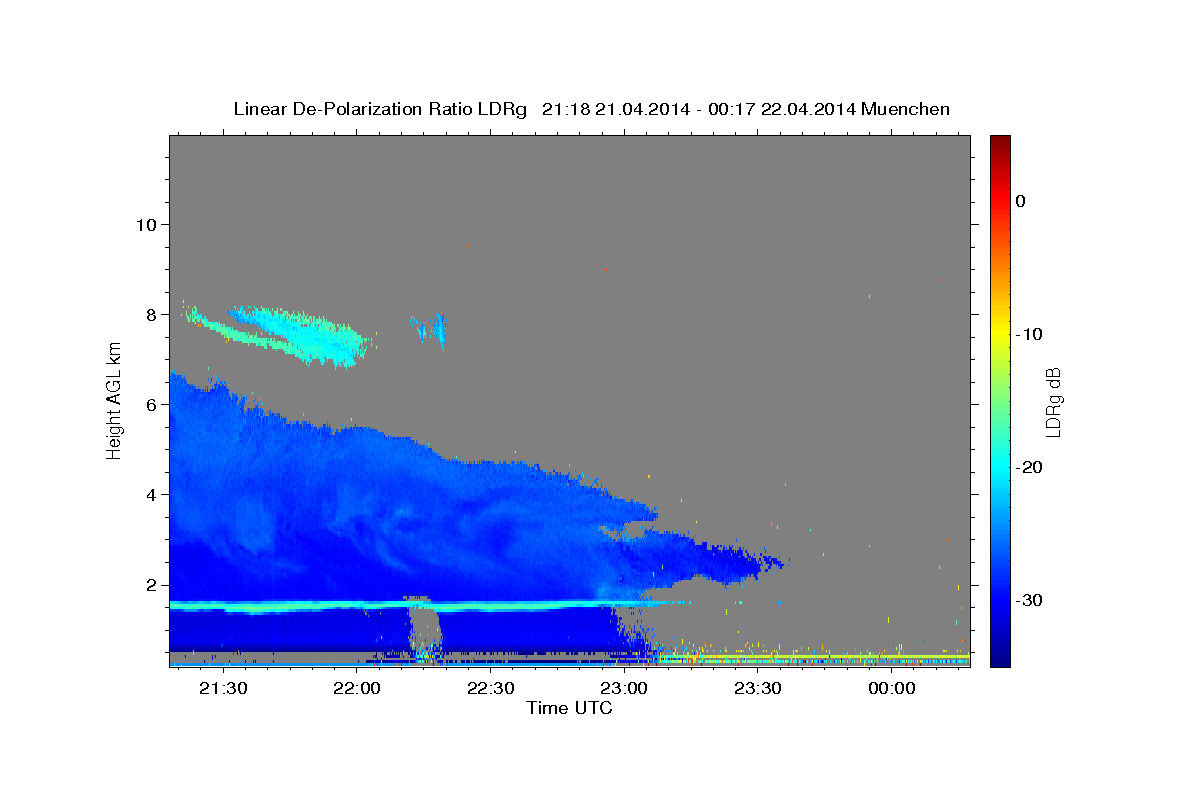Click the height tick label 4
The image size is (1200, 800).
click(x=153, y=494)
